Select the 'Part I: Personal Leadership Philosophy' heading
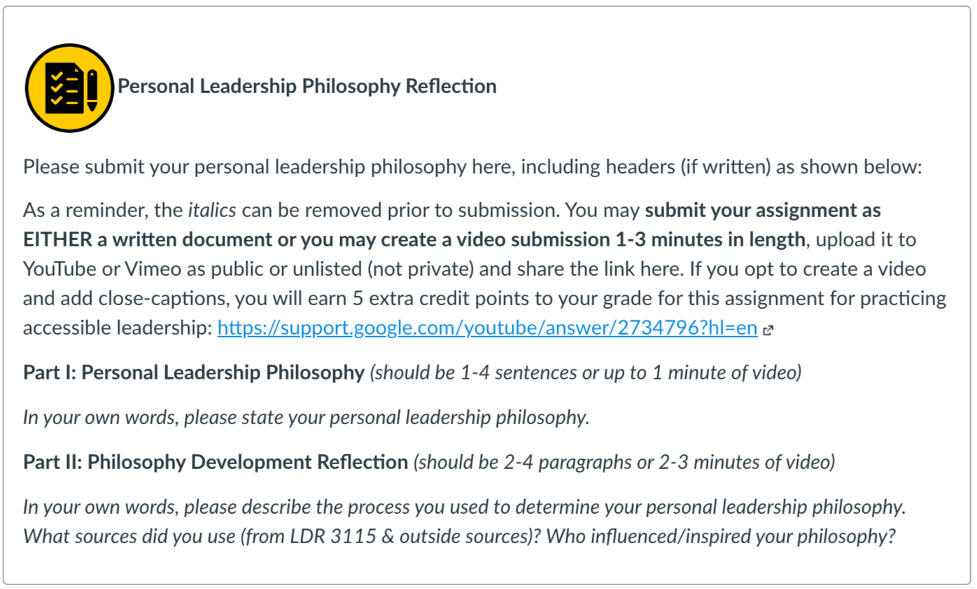 (x=194, y=373)
